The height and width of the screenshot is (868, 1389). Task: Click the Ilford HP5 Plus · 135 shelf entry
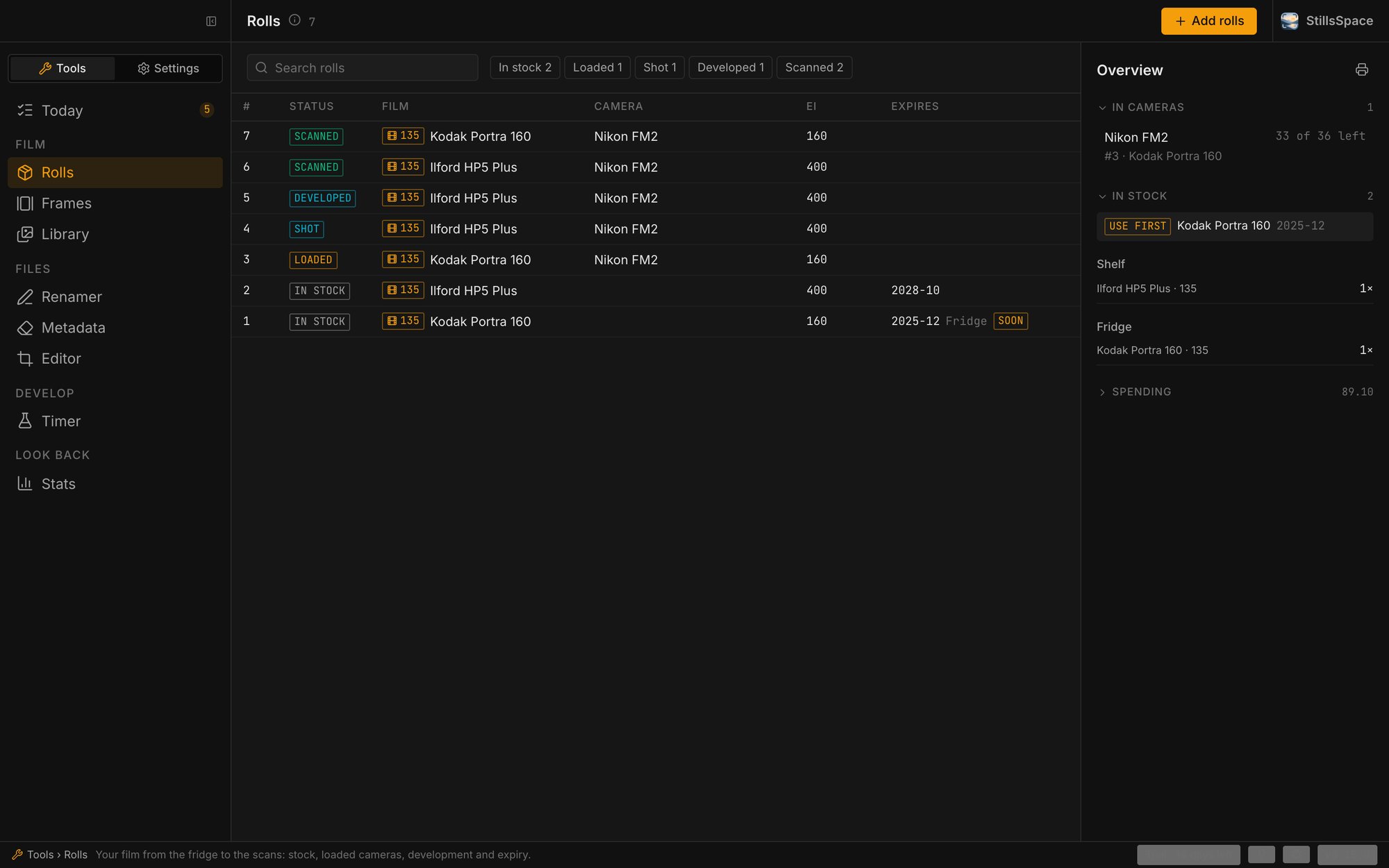pos(1235,288)
